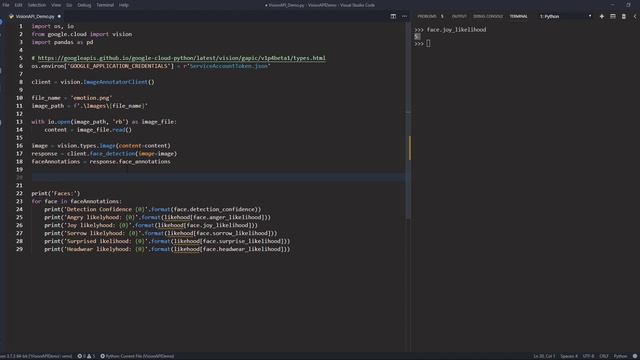Click the terminal prompt input cursor
This screenshot has height=360, width=640.
(428, 43)
